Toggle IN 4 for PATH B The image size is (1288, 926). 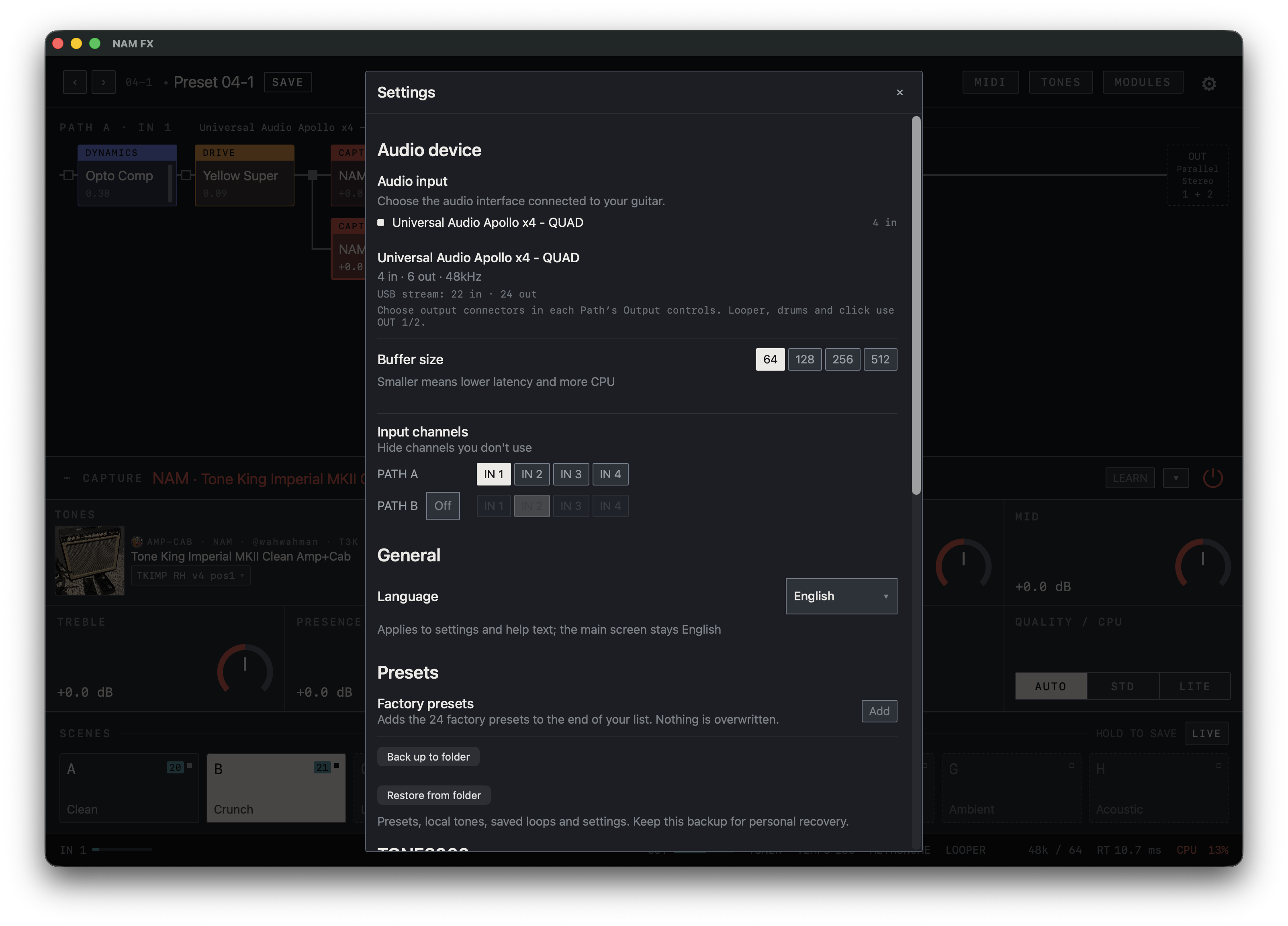pos(610,506)
